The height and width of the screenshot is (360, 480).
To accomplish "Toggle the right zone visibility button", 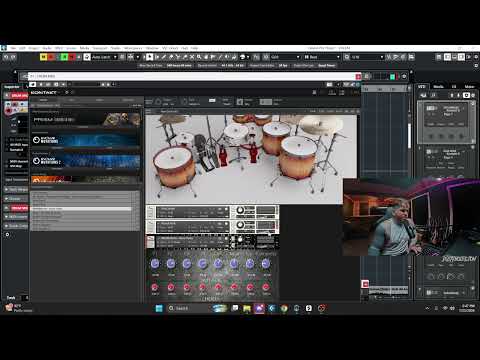I will (461, 57).
